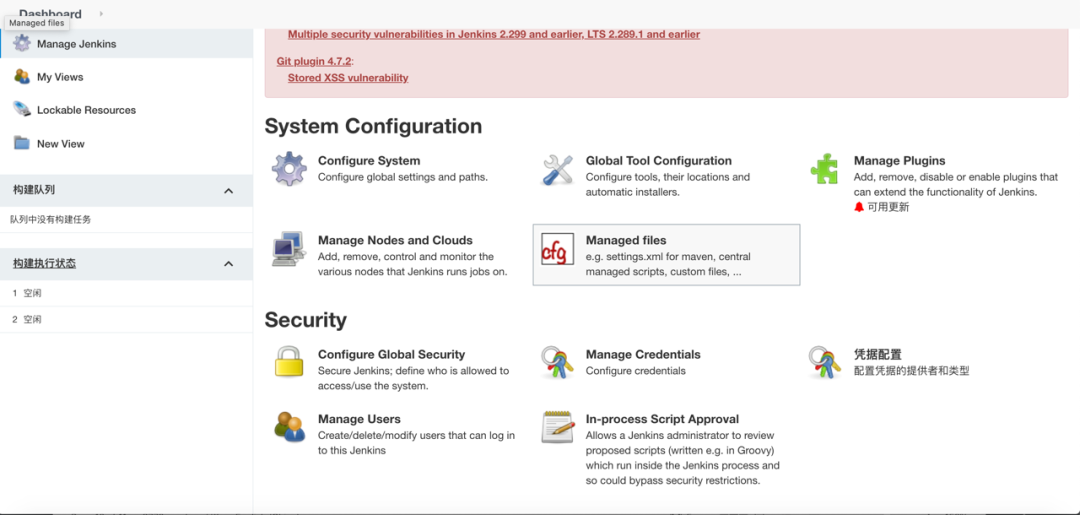Open the Dashboard breadcrumb arrow menu
1080x515 pixels.
(x=101, y=13)
